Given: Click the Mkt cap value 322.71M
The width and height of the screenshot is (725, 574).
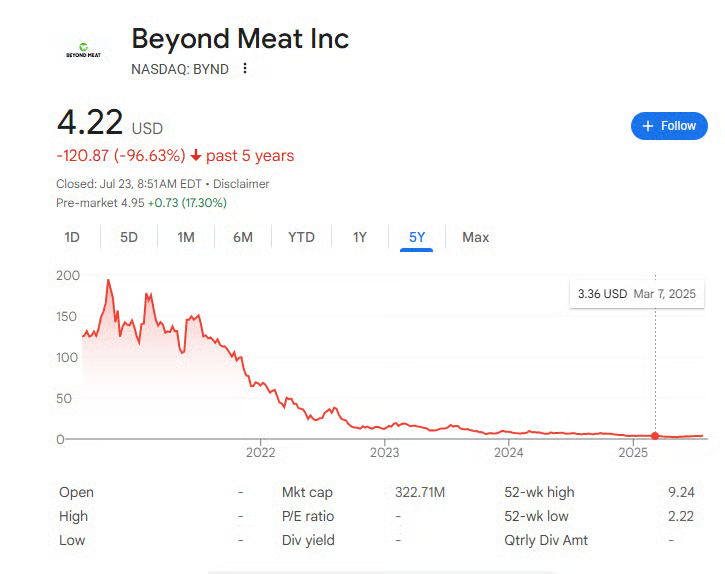Looking at the screenshot, I should 420,492.
